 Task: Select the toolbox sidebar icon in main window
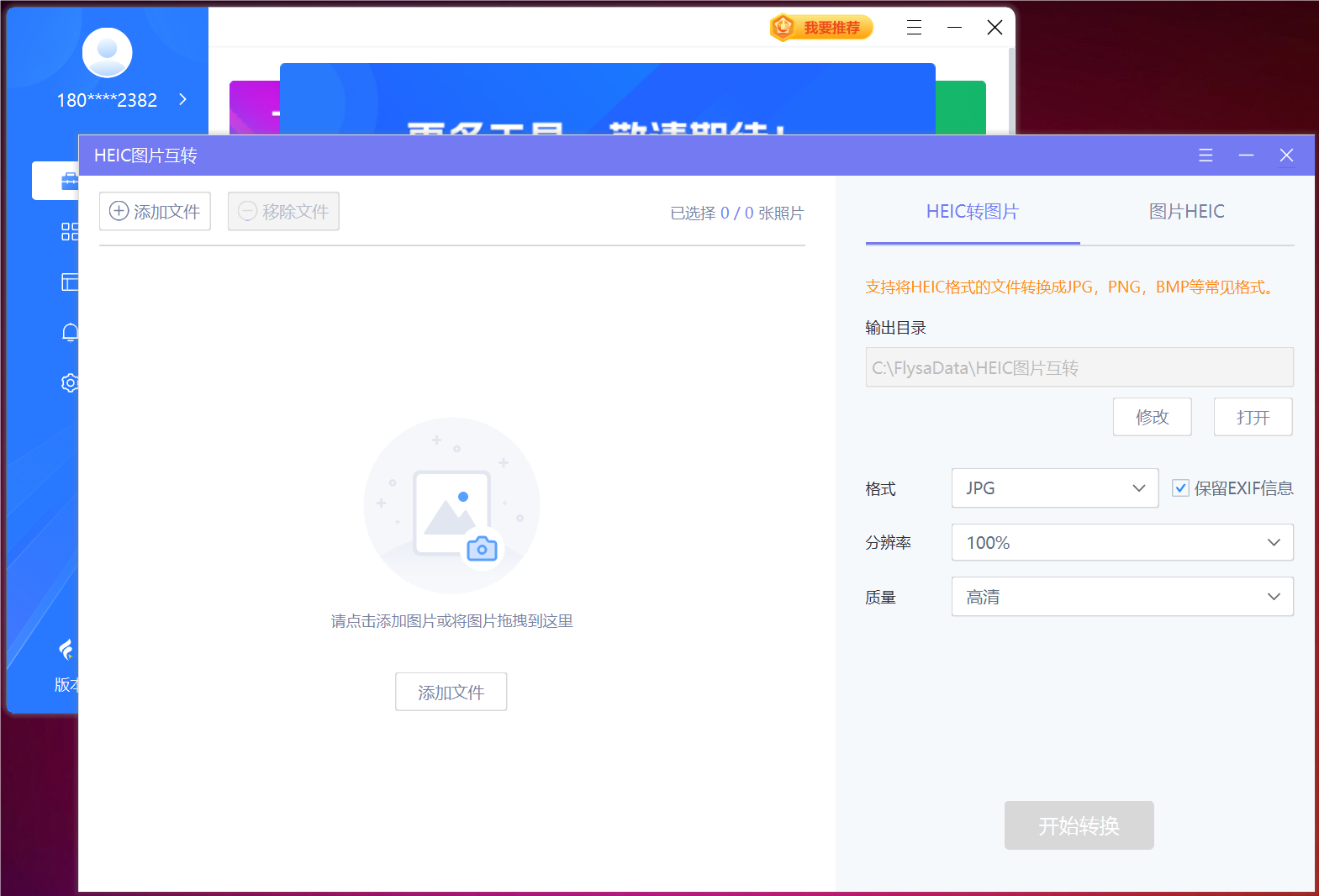point(70,181)
